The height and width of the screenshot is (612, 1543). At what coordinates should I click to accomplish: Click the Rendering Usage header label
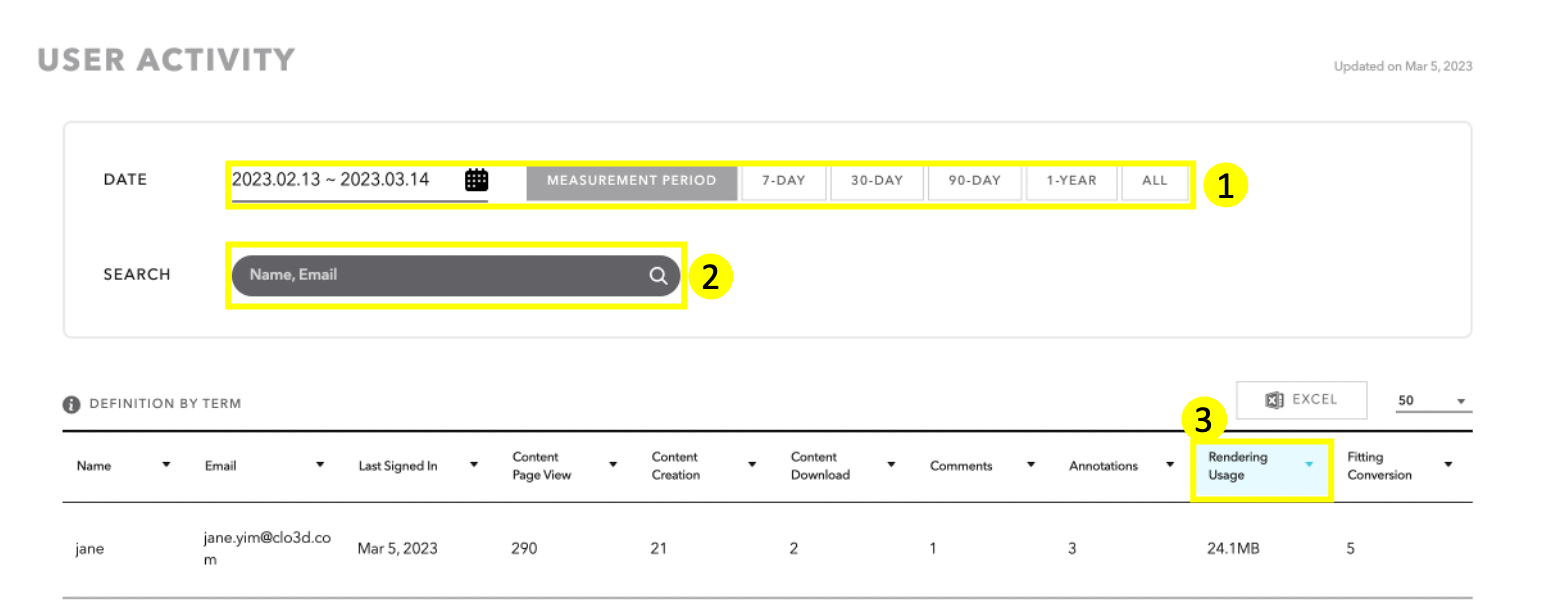coord(1238,466)
